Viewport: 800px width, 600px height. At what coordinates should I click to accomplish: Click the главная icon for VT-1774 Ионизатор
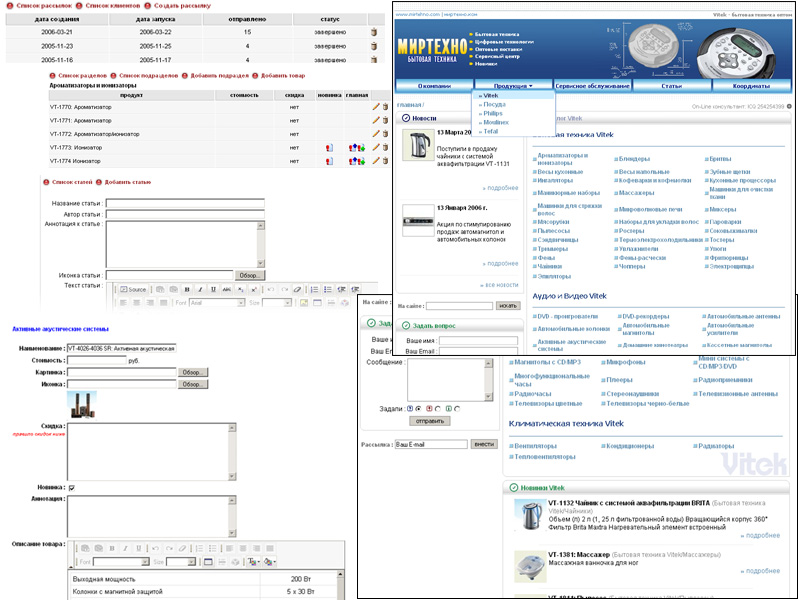tap(355, 160)
